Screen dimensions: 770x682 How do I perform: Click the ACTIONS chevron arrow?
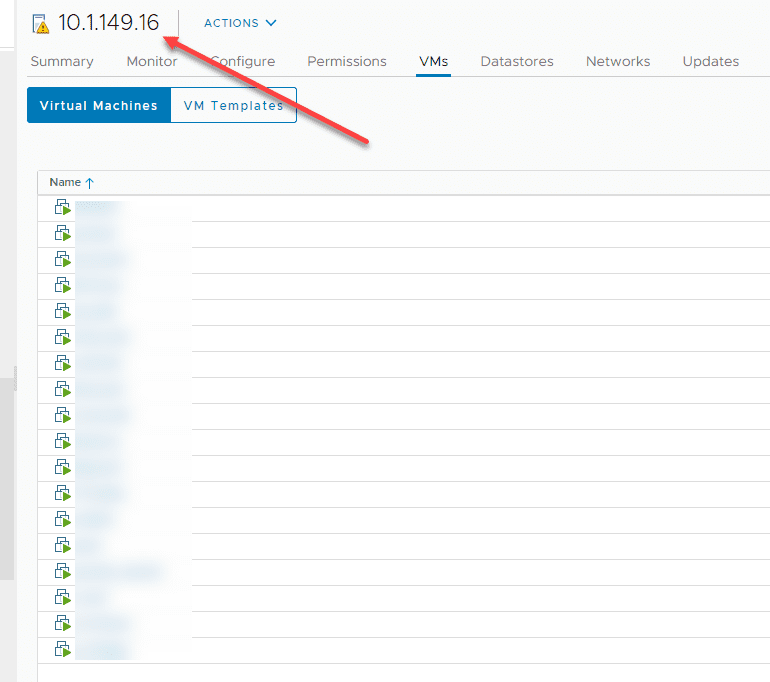tap(271, 23)
